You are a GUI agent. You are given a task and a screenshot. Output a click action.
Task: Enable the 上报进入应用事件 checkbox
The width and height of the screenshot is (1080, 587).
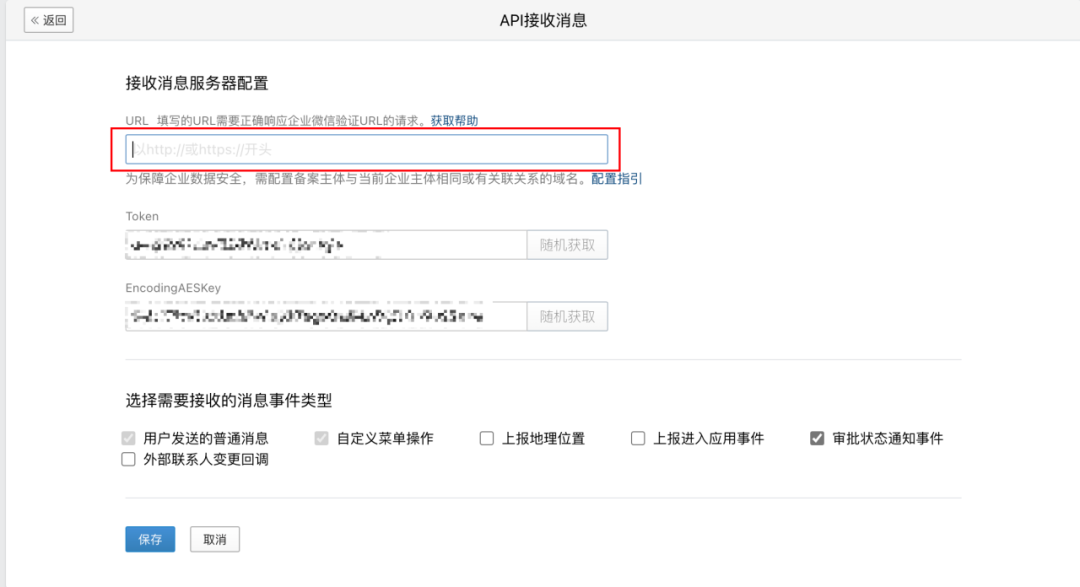click(637, 438)
